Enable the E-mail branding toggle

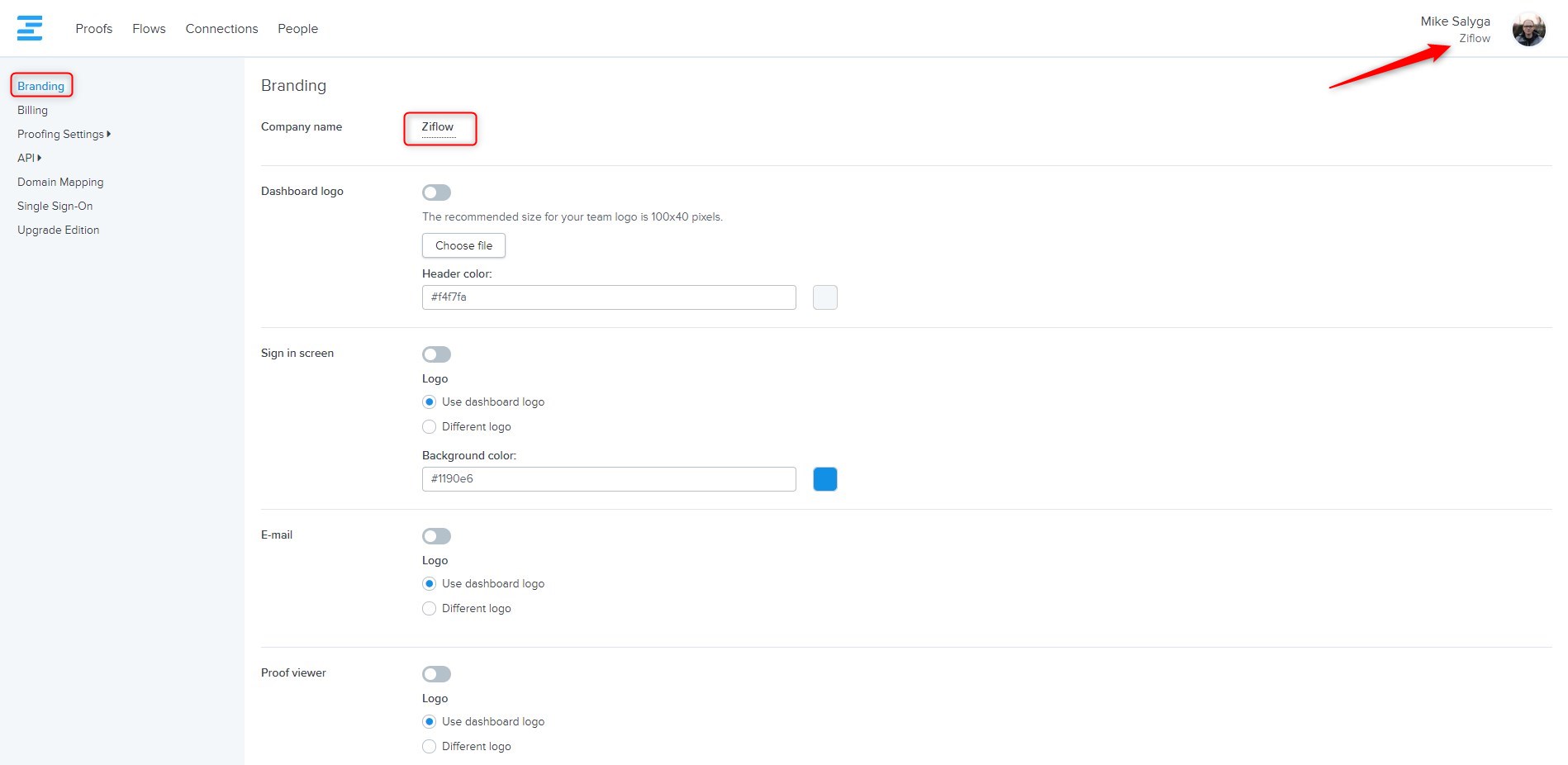[436, 536]
